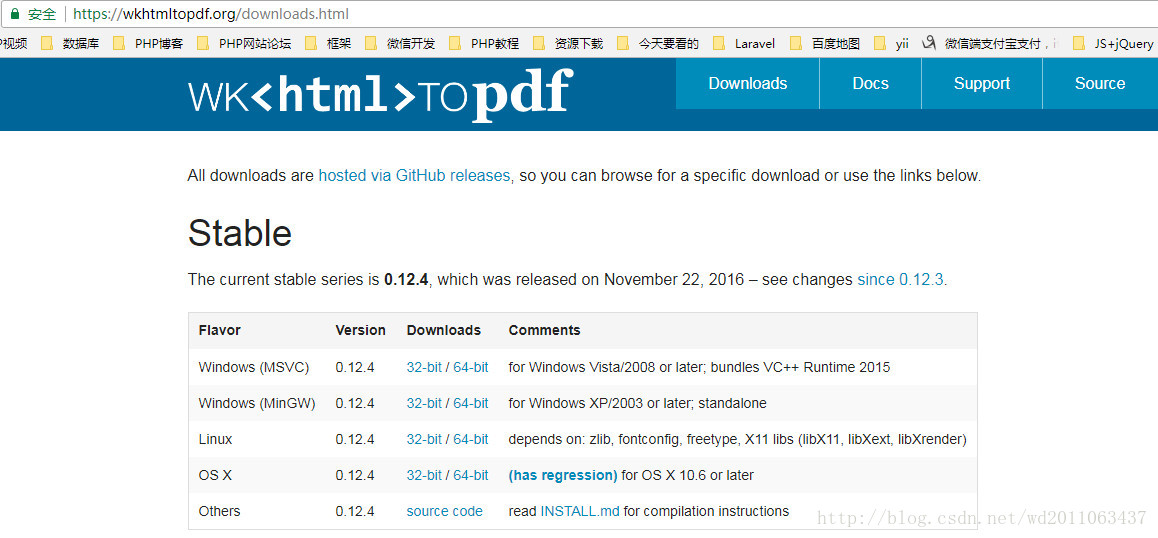Open the PHP网站论坛 bookmark folder
The height and width of the screenshot is (538, 1158).
coord(244,44)
